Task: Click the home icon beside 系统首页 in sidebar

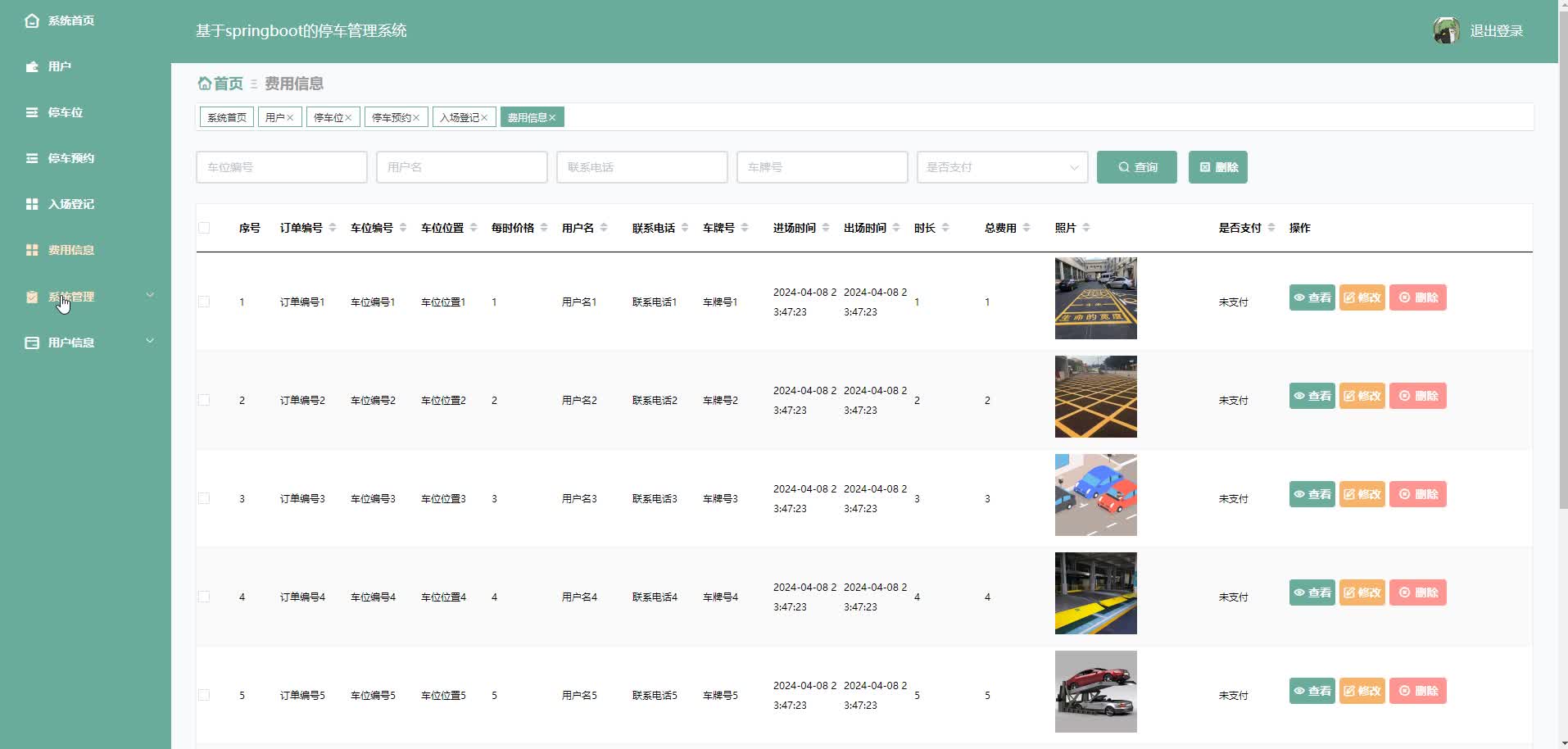Action: (x=32, y=20)
